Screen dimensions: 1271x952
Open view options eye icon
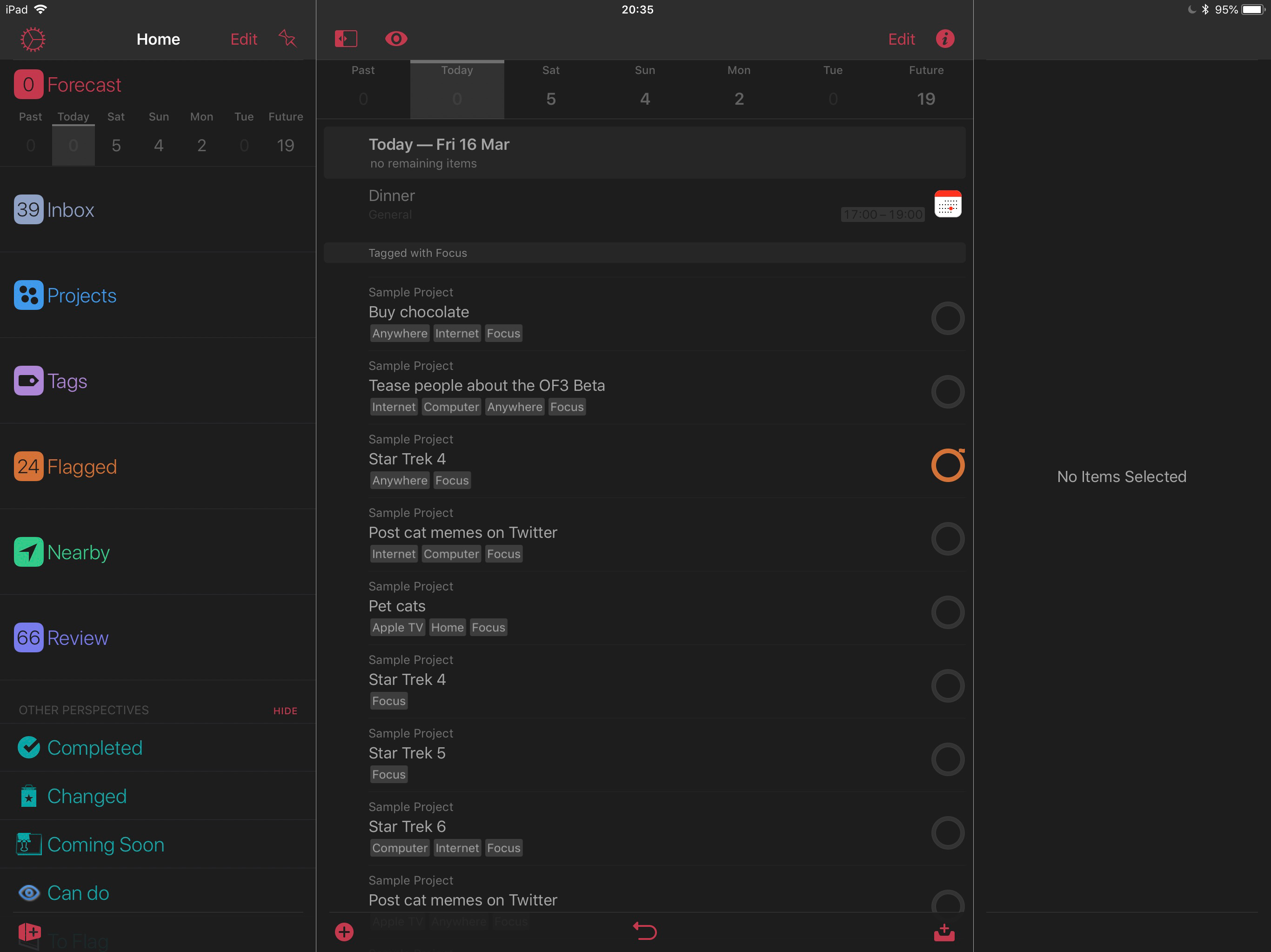click(x=396, y=39)
